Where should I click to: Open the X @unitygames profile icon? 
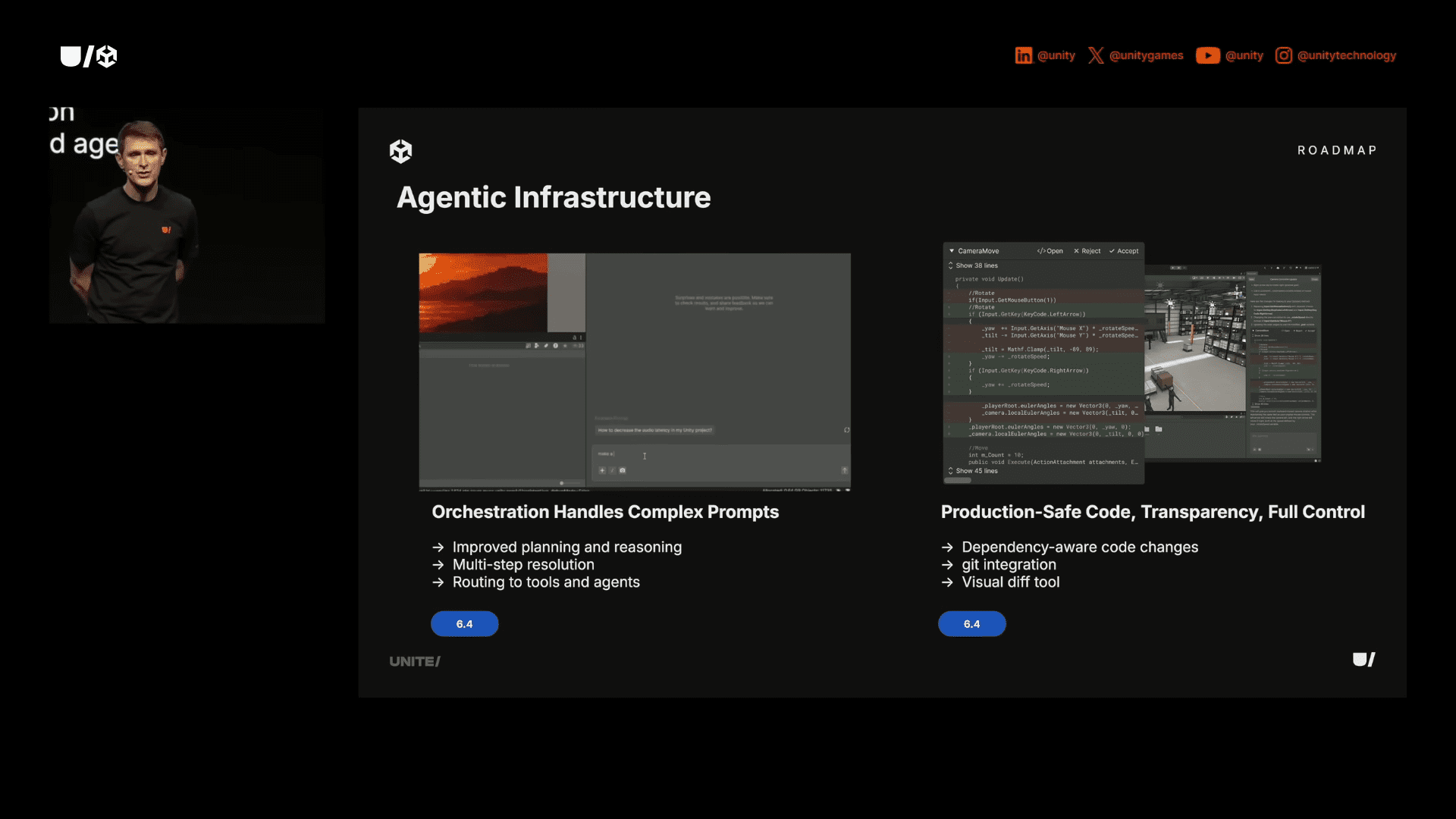pos(1097,55)
